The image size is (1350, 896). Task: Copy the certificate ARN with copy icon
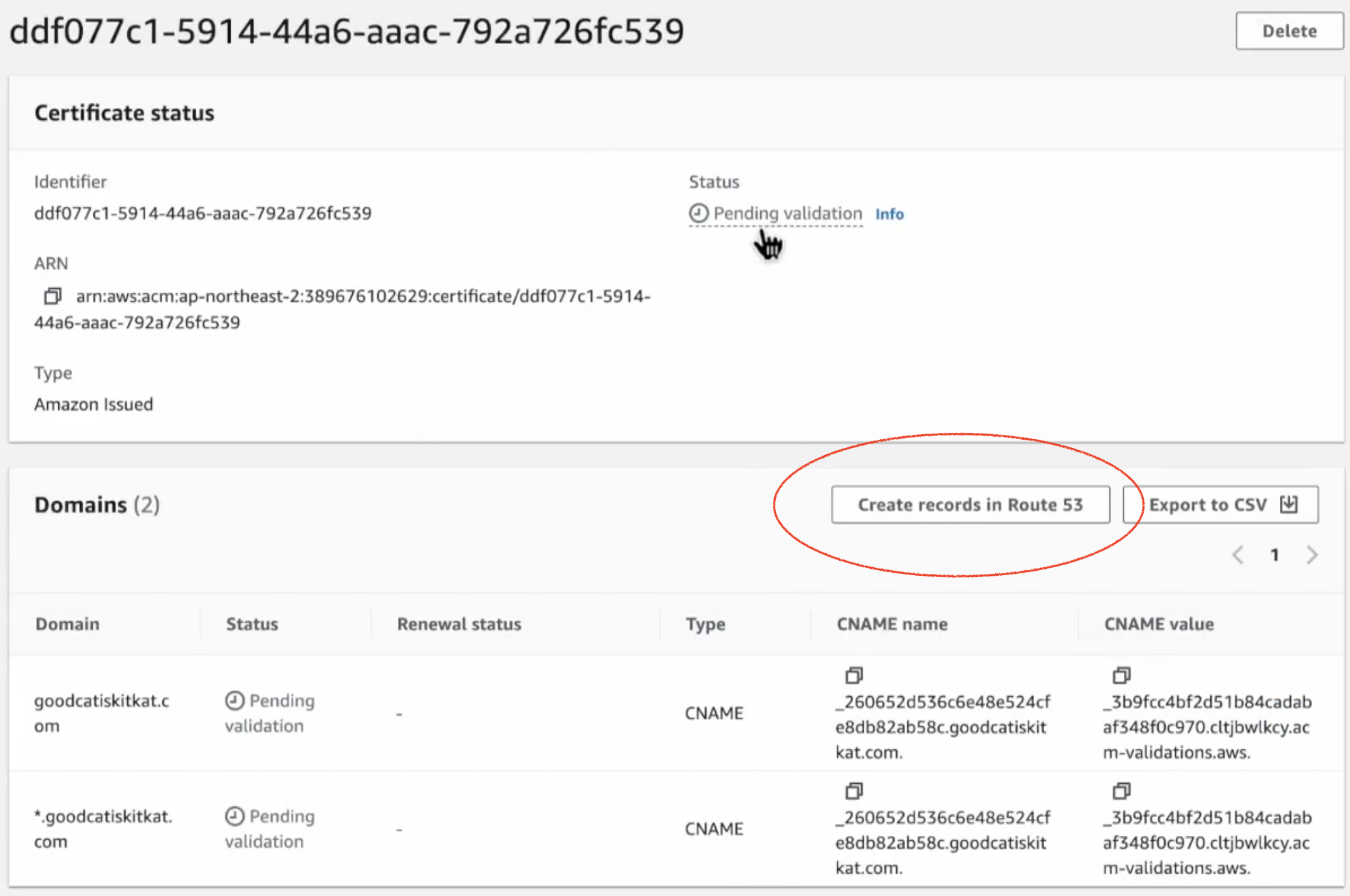tap(52, 296)
